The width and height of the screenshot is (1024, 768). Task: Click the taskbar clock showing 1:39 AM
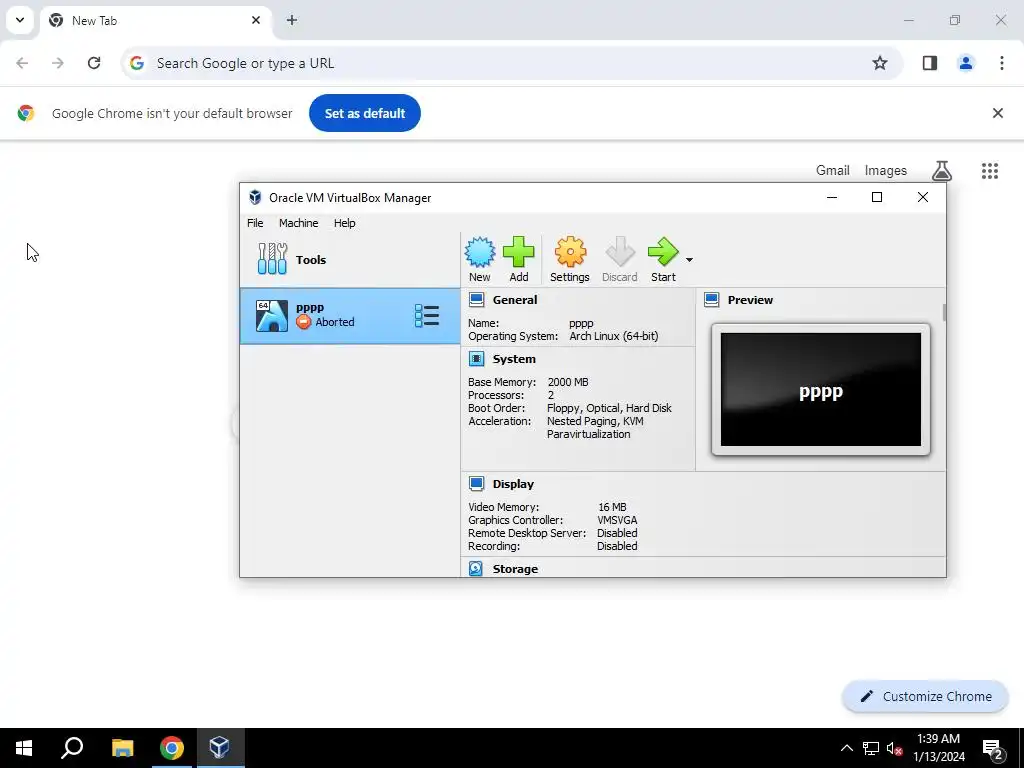pyautogui.click(x=938, y=748)
